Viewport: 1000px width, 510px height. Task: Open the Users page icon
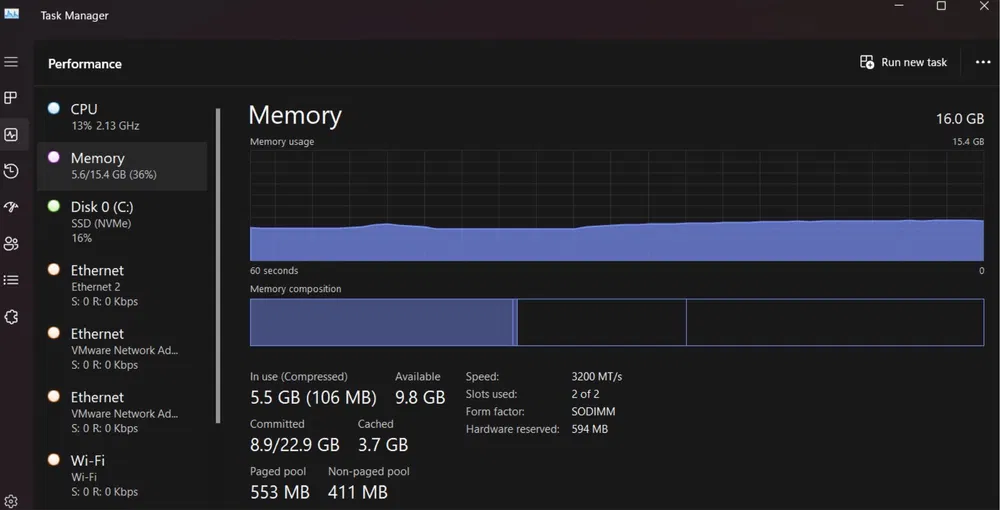[11, 244]
